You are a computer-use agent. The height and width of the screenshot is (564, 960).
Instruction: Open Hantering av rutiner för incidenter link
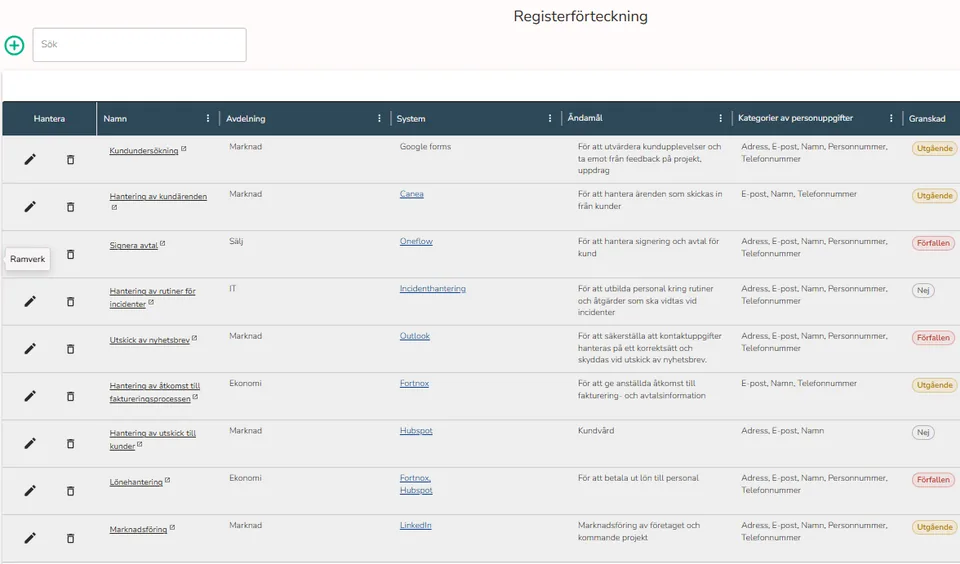[152, 298]
